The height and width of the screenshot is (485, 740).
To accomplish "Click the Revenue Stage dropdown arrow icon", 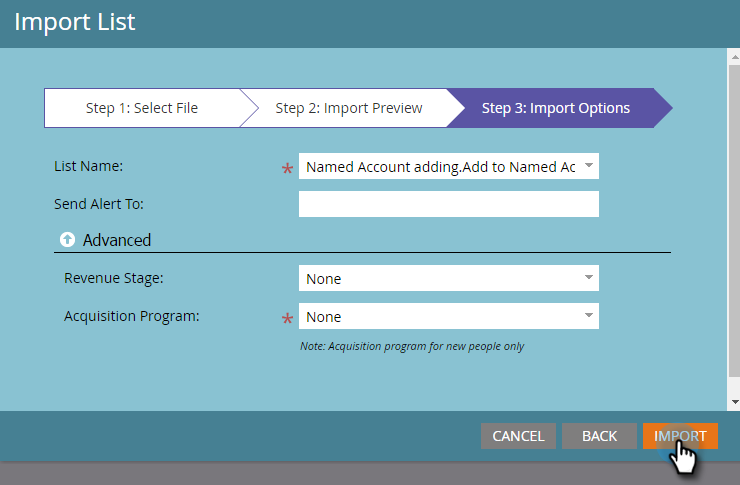I will coord(588,278).
